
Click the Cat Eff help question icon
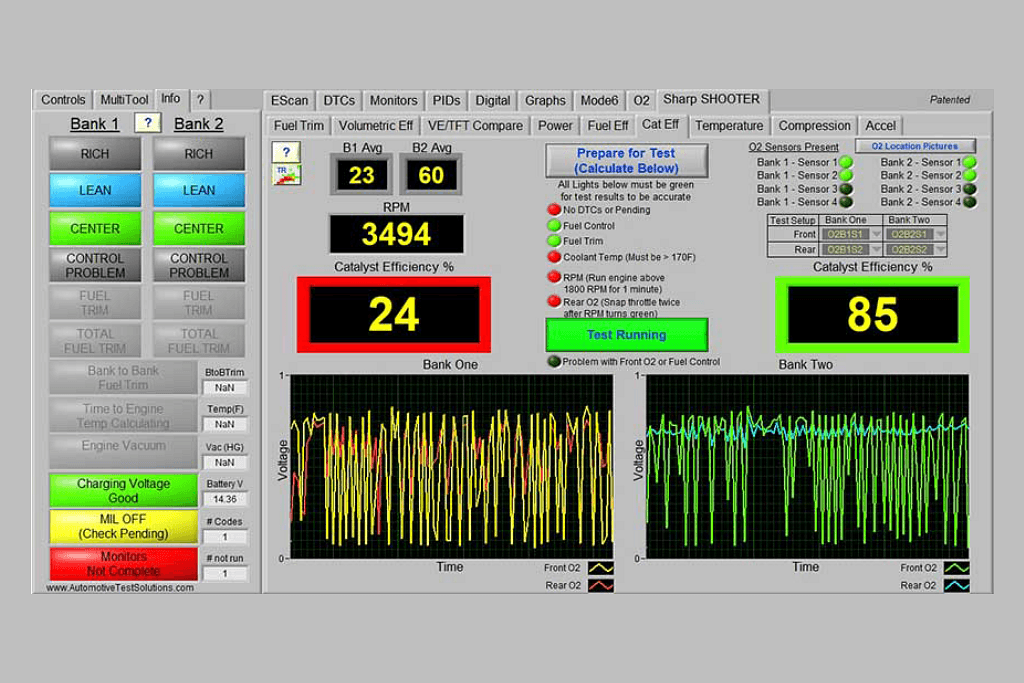tap(286, 152)
